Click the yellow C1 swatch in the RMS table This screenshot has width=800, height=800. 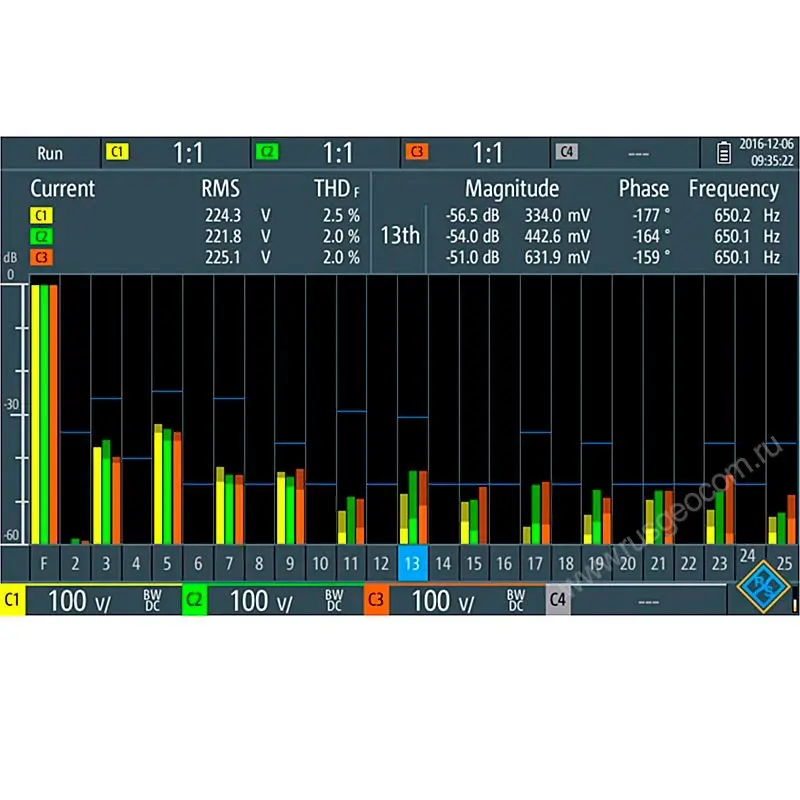point(41,215)
